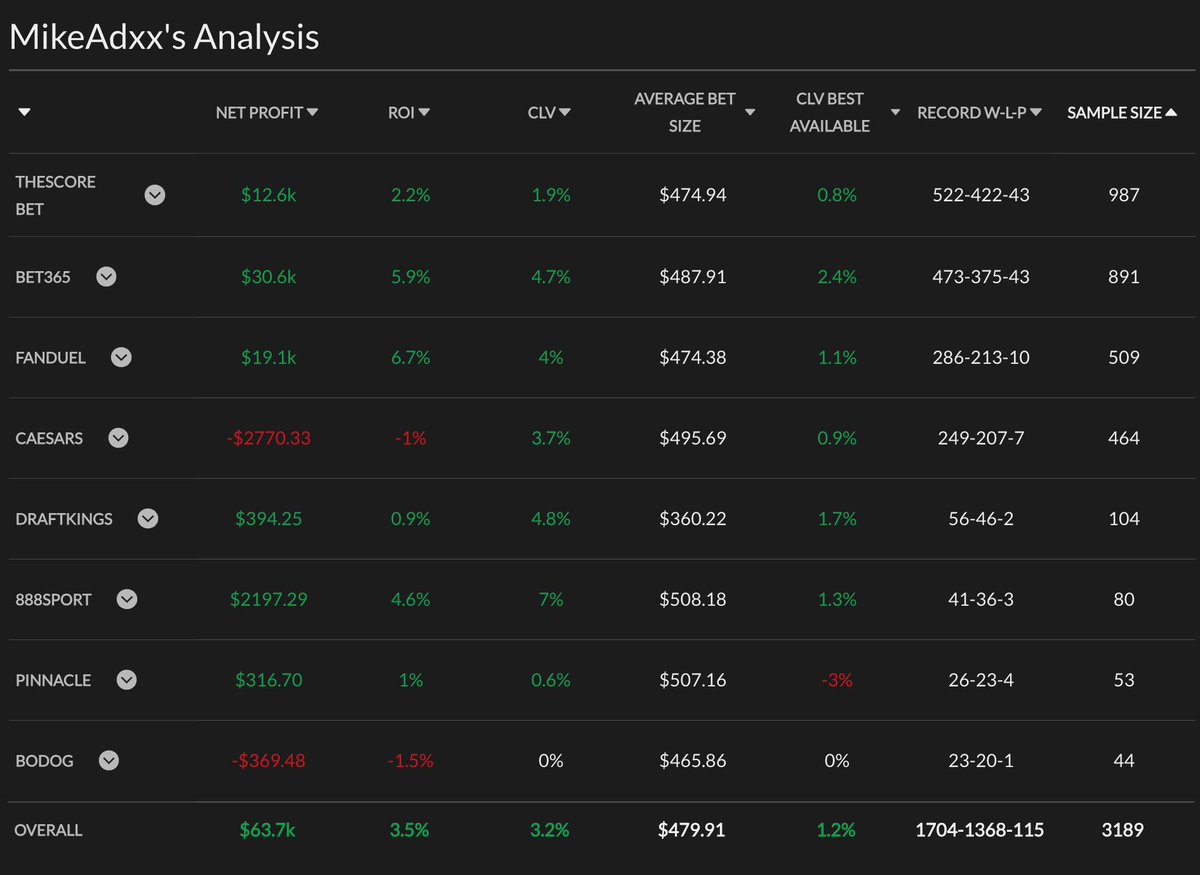Click overall average bet size $479.91

point(692,830)
